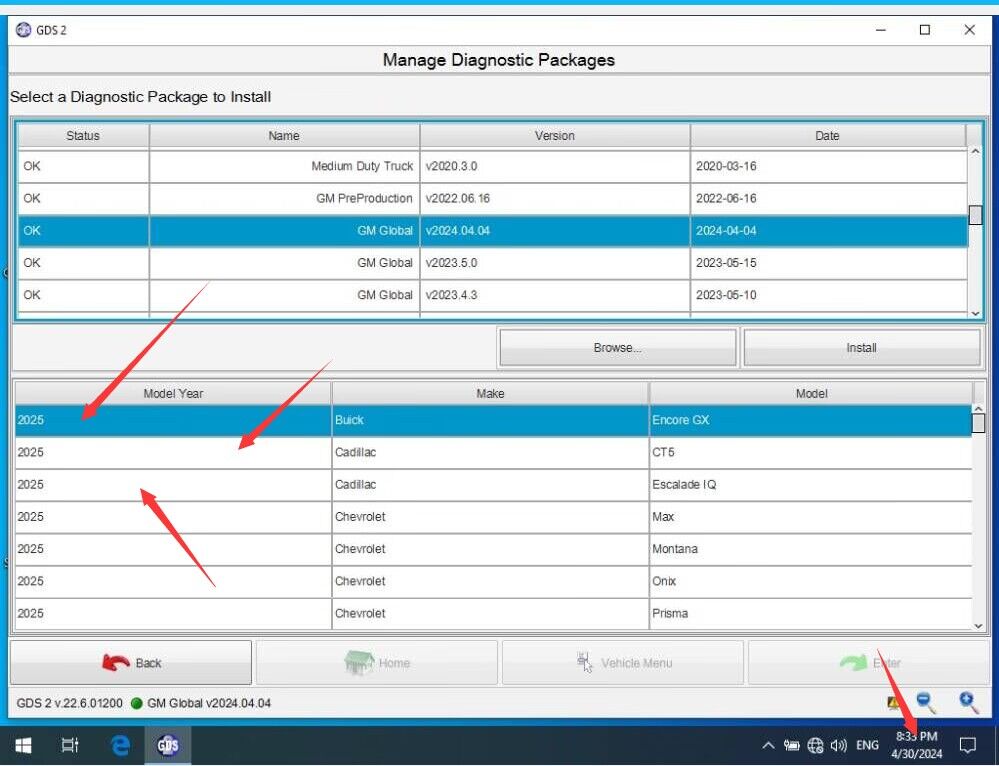
Task: Click the Browse... button
Action: [x=617, y=348]
